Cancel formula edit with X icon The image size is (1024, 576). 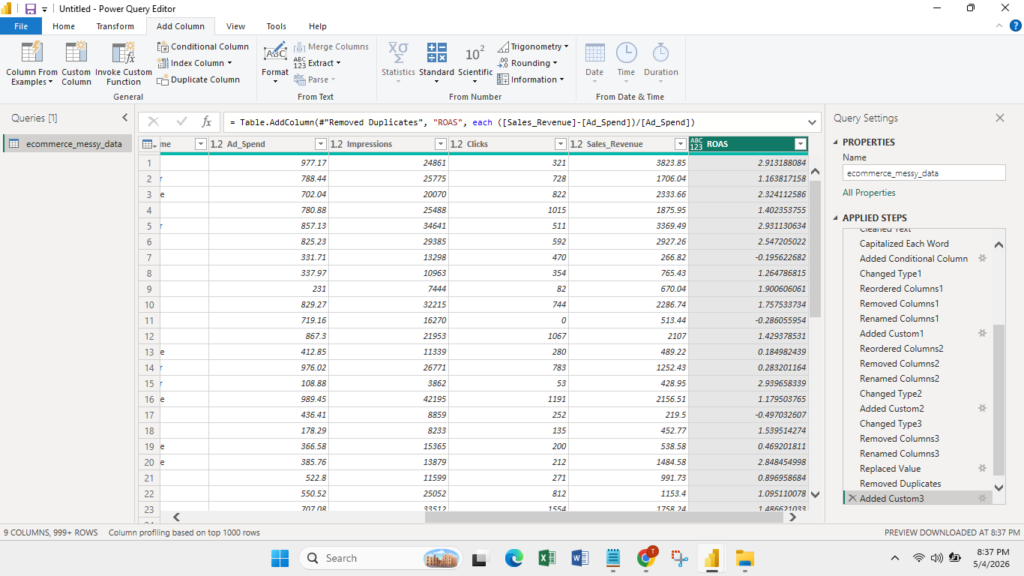(153, 121)
